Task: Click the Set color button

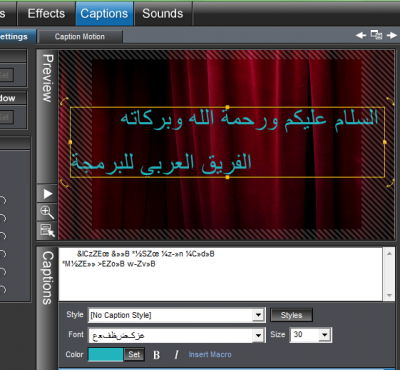Action: [134, 354]
